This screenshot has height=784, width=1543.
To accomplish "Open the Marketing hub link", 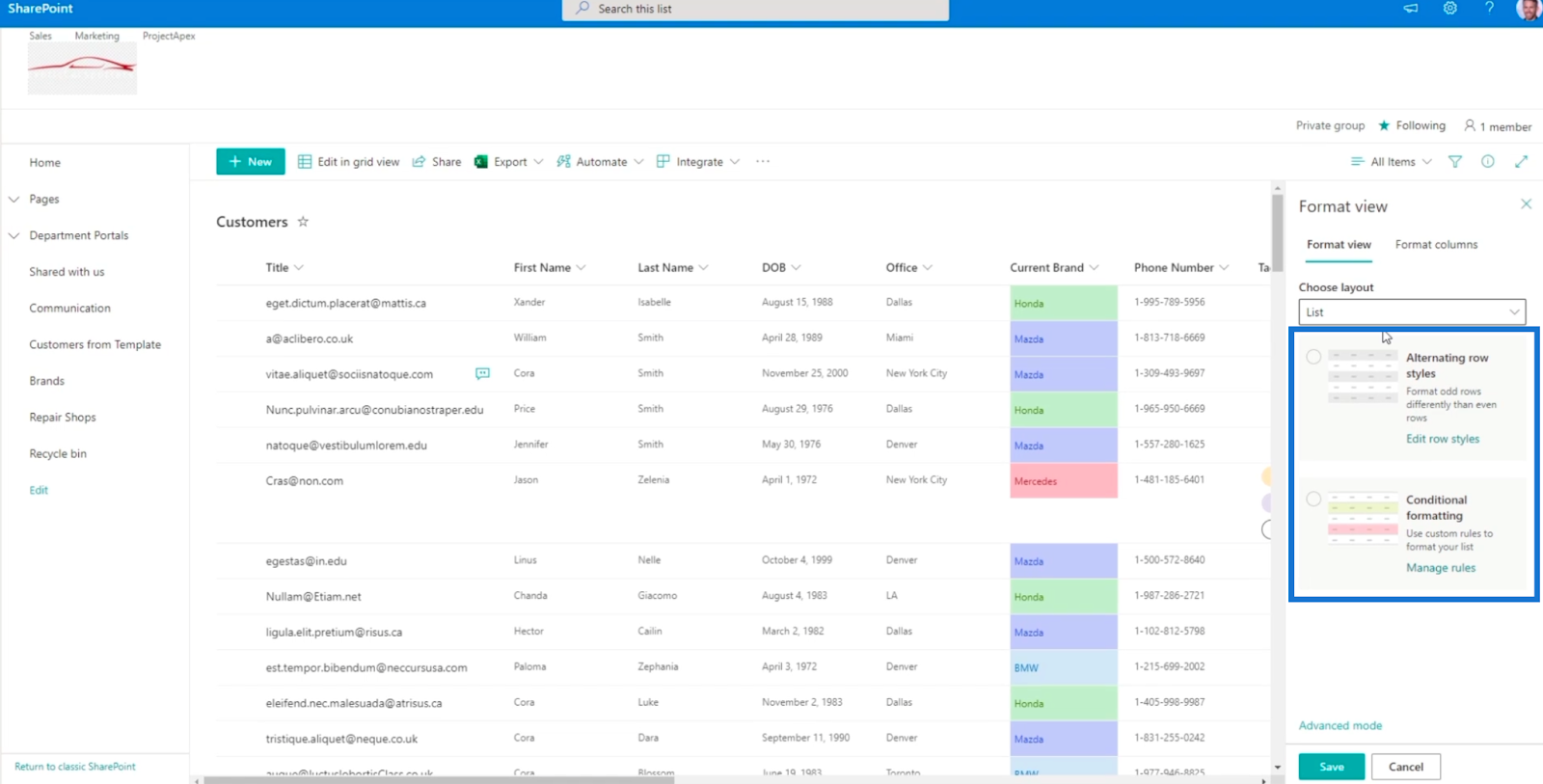I will coord(97,36).
